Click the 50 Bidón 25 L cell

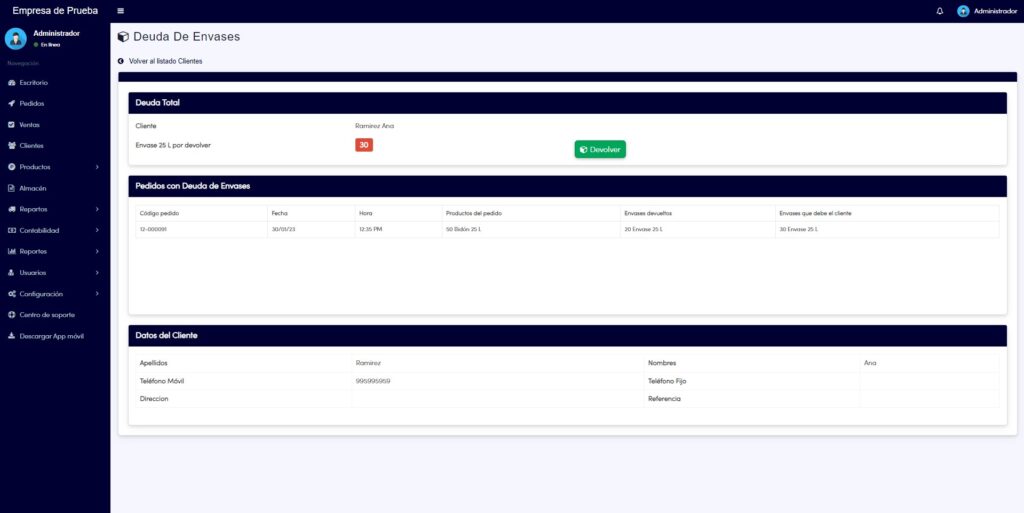point(531,230)
